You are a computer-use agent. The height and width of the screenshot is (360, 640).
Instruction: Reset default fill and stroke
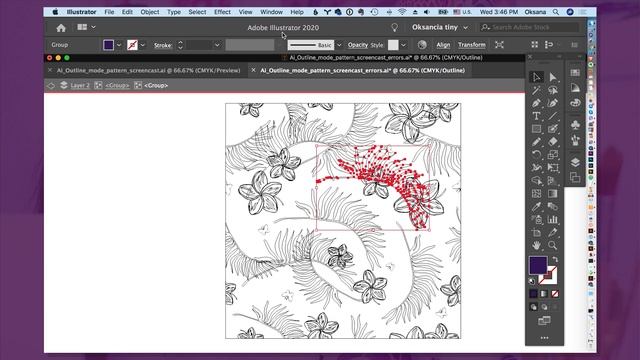click(532, 281)
